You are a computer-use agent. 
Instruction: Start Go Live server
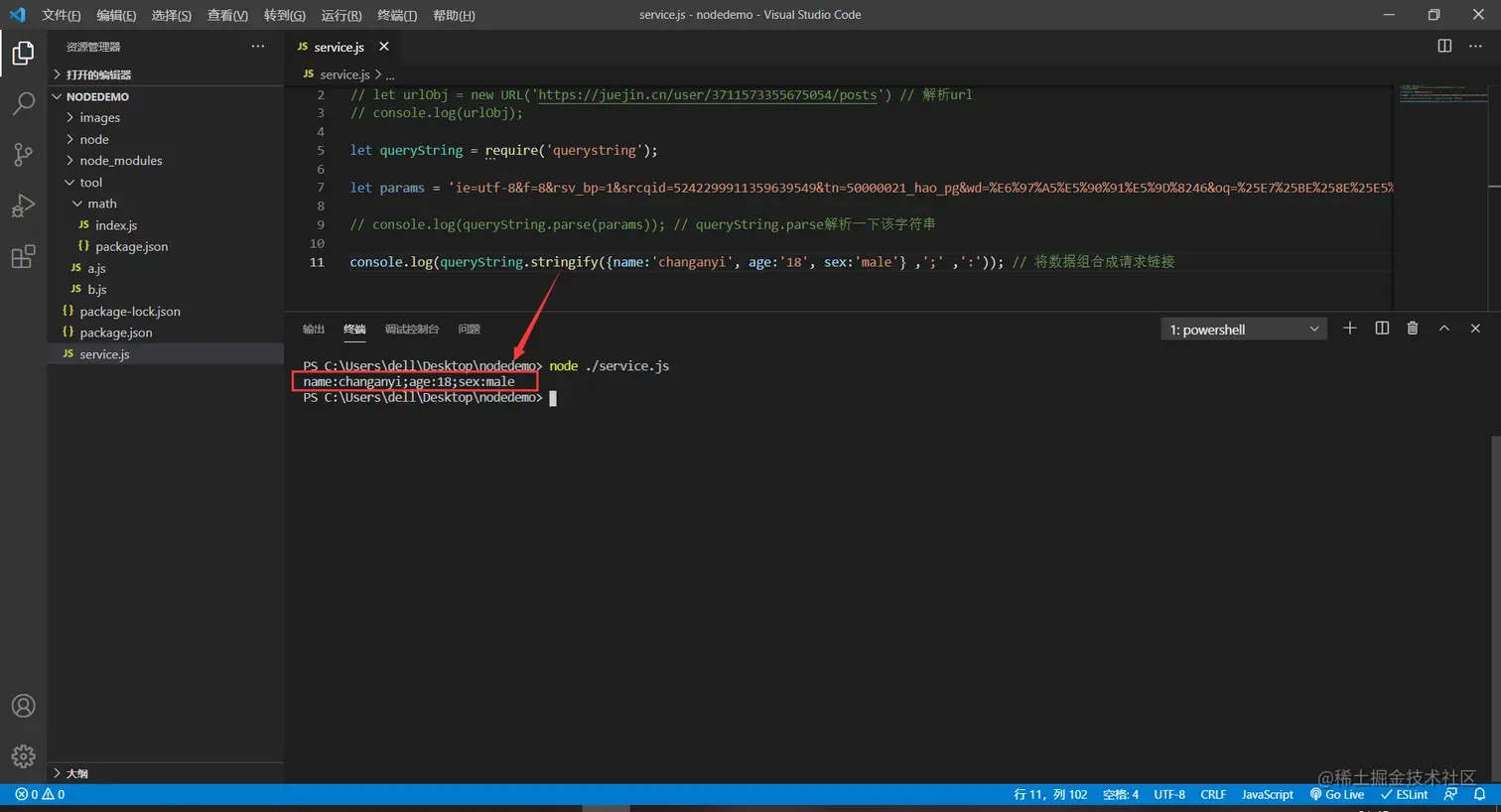(1336, 794)
